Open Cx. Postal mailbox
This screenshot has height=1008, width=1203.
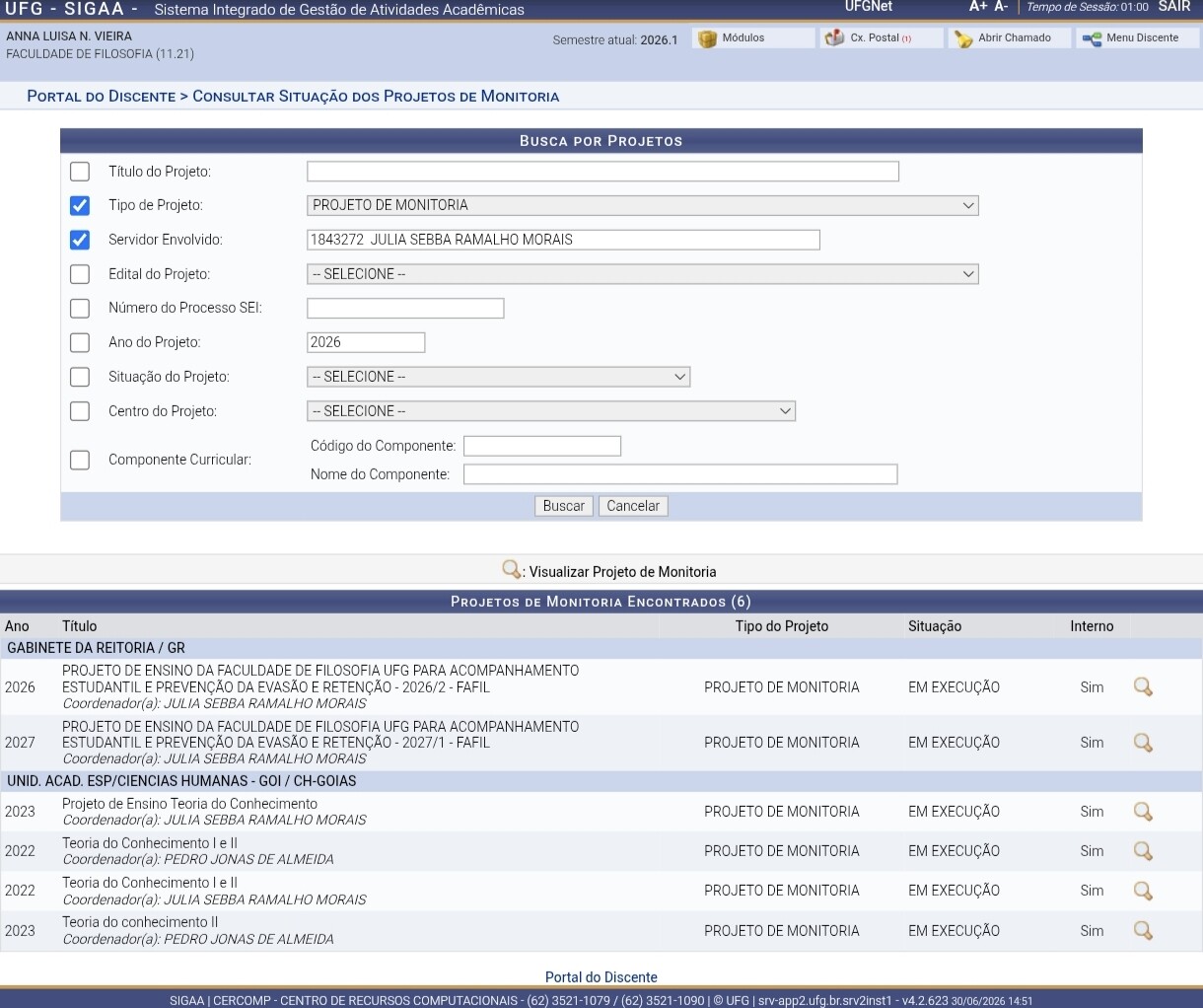(x=882, y=38)
